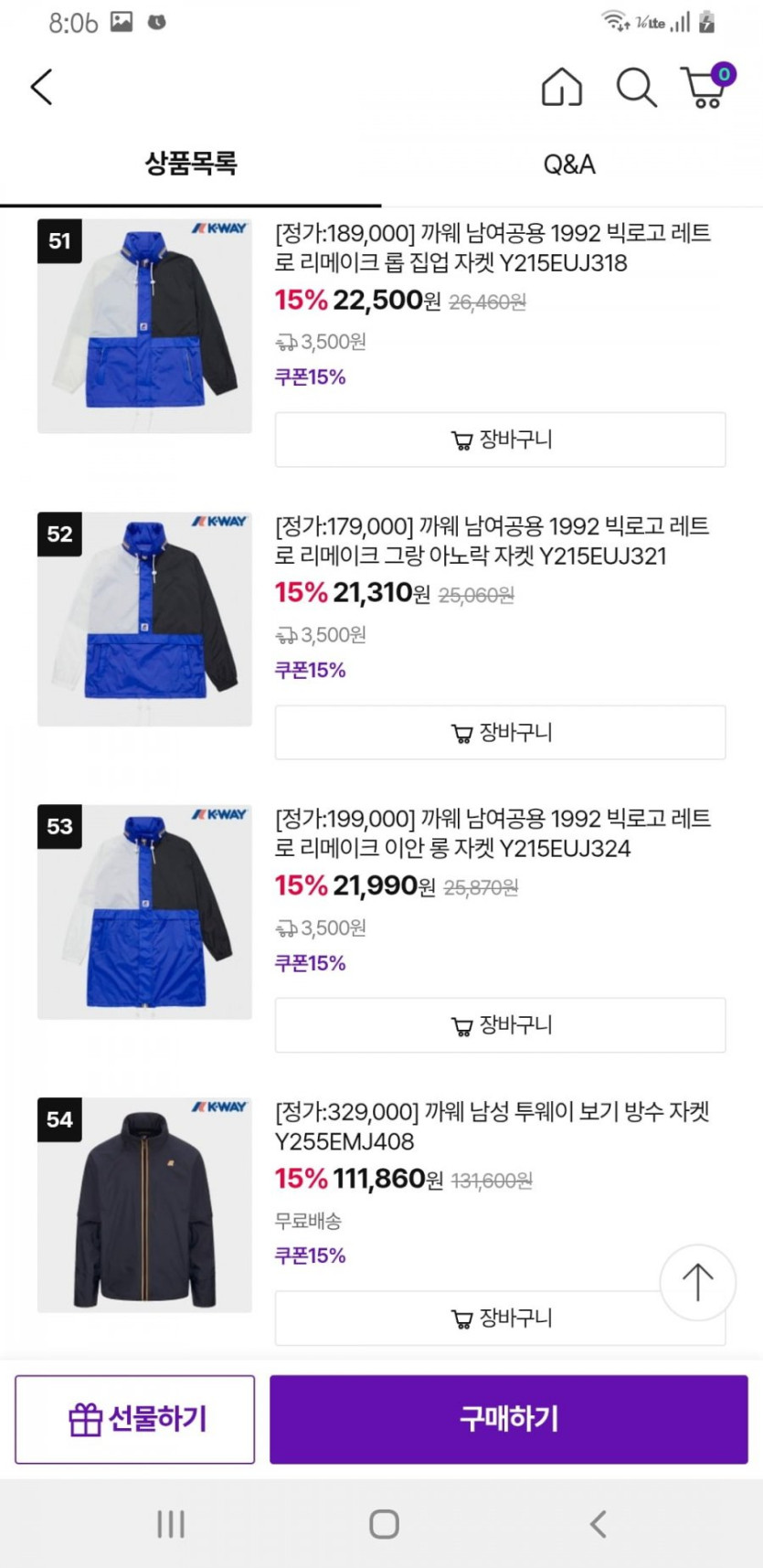The width and height of the screenshot is (763, 1568).
Task: Add item 52 to 장바구니
Action: click(500, 732)
